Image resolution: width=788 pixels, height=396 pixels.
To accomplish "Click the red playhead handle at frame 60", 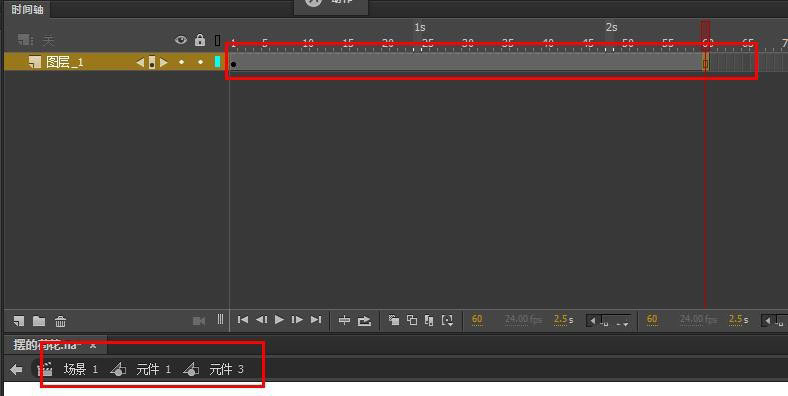I will point(706,36).
